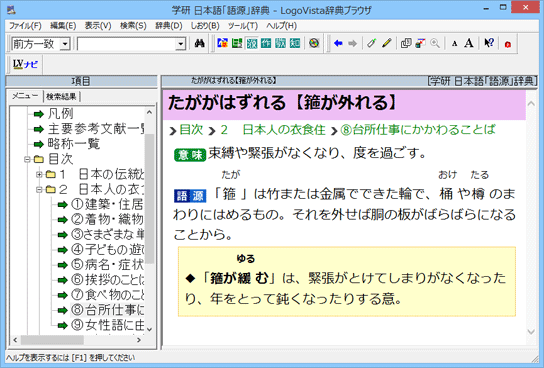Select ④子どもの遊び tree item
This screenshot has height=368, width=544.
[107, 249]
